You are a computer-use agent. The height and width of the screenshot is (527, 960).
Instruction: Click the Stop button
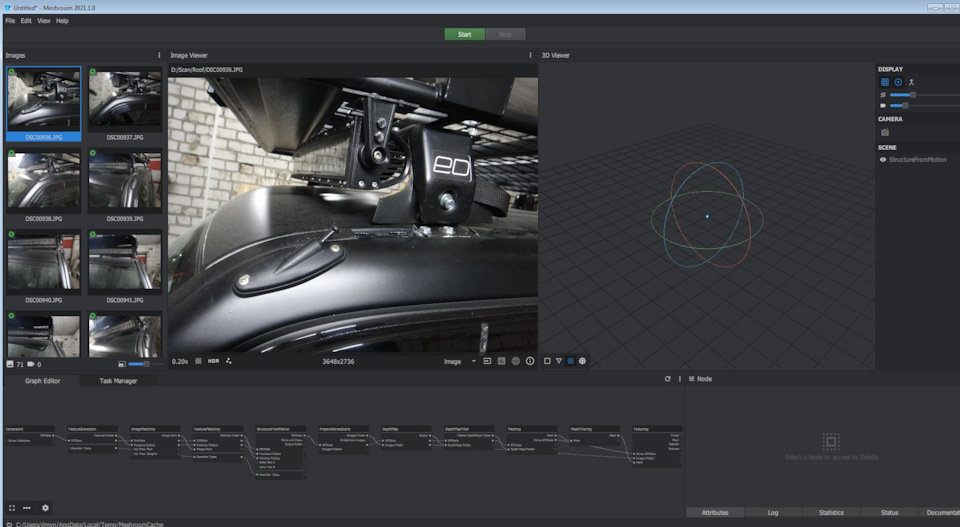[505, 34]
